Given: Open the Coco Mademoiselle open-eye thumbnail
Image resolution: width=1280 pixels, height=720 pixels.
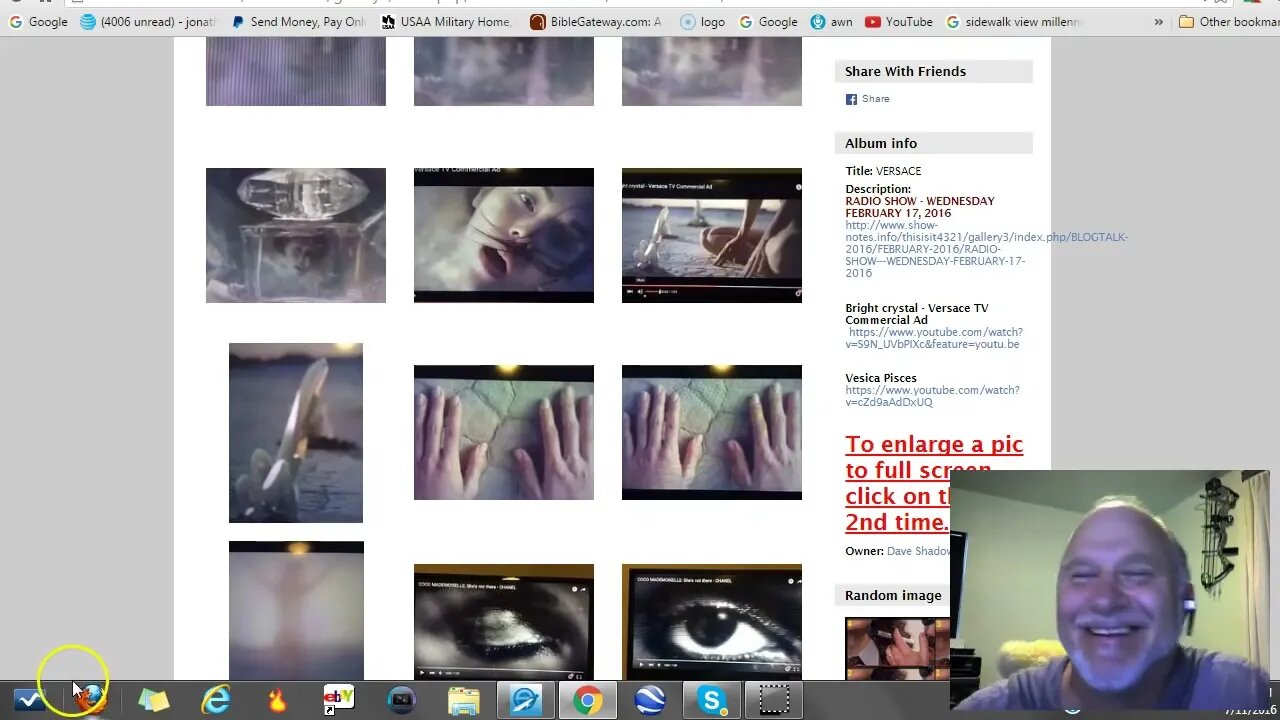Looking at the screenshot, I should point(712,622).
